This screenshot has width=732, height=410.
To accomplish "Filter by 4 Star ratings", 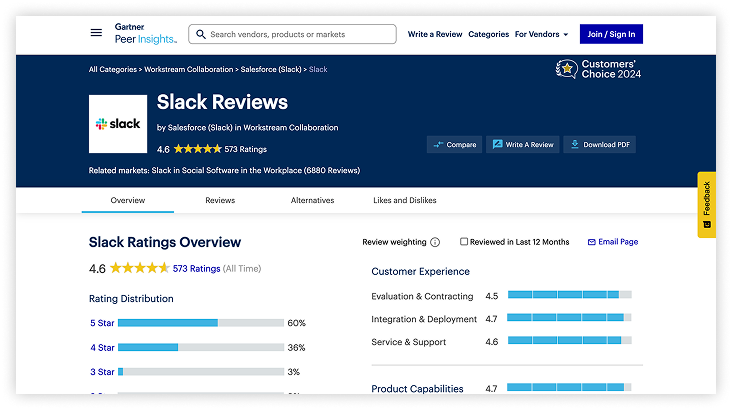I will pyautogui.click(x=102, y=347).
